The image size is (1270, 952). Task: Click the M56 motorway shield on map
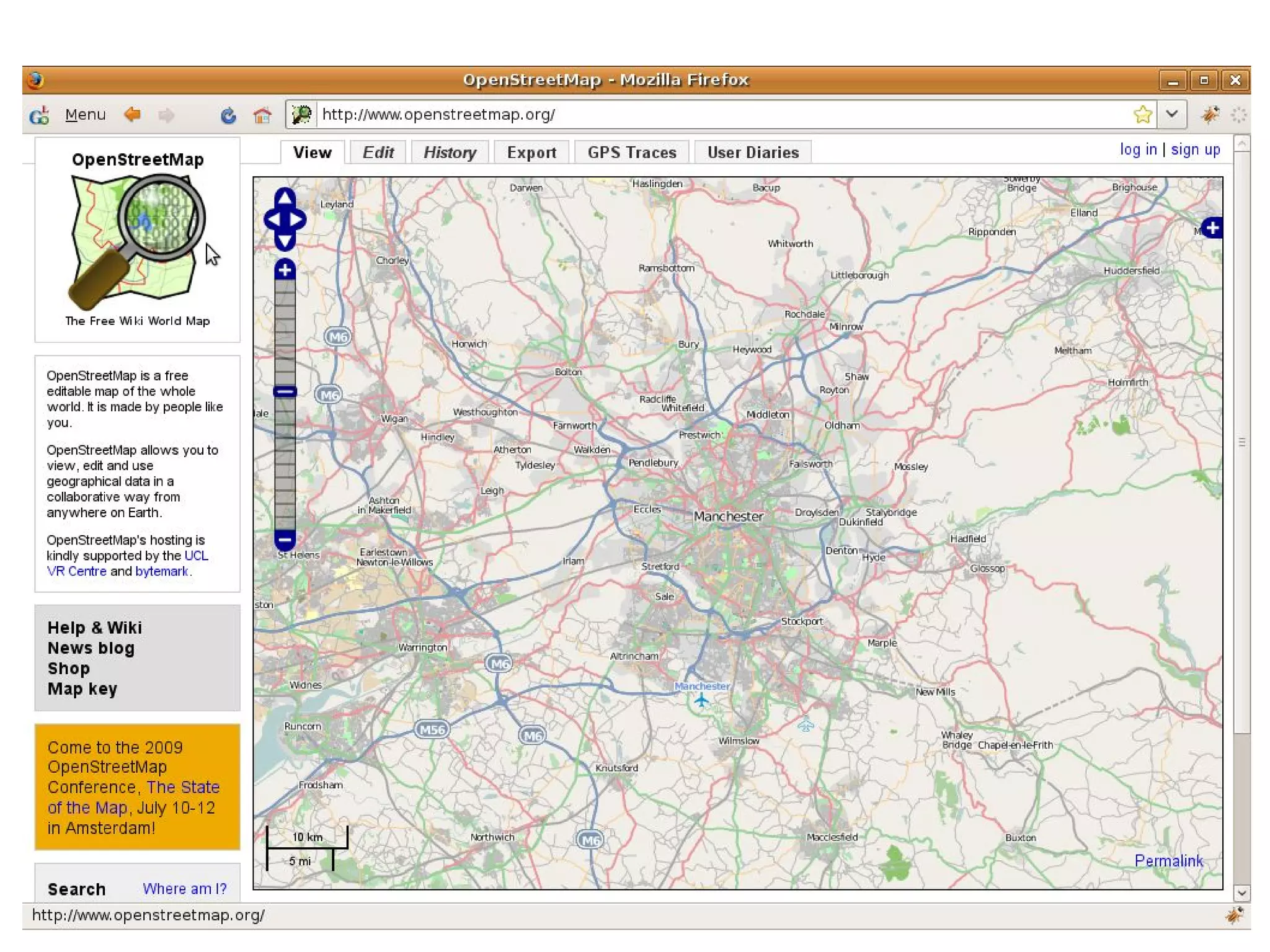point(432,729)
